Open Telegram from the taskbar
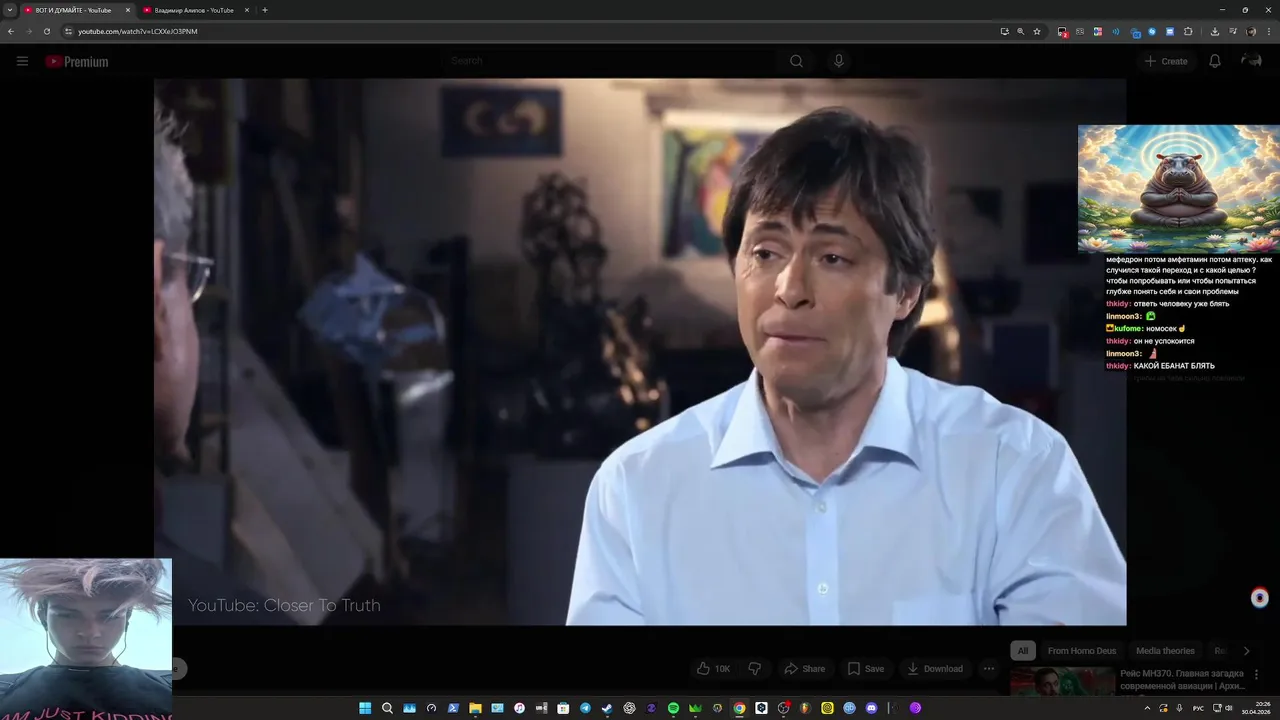Viewport: 1280px width, 720px height. pos(585,708)
